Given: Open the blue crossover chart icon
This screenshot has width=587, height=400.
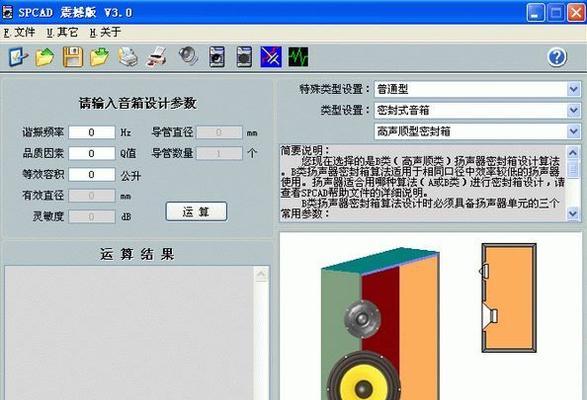Looking at the screenshot, I should pos(271,57).
